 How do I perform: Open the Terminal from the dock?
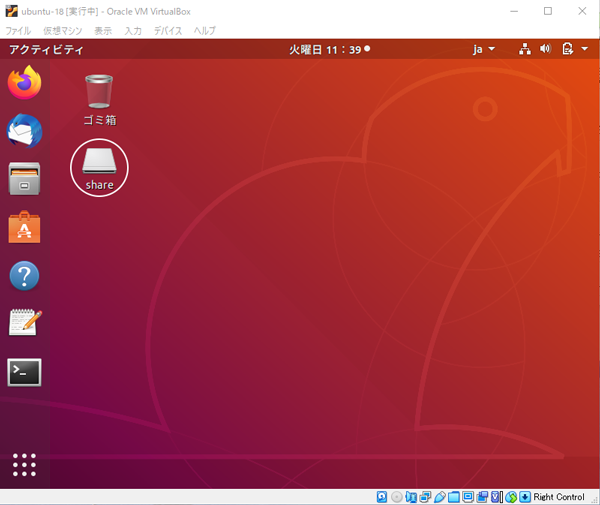[24, 372]
